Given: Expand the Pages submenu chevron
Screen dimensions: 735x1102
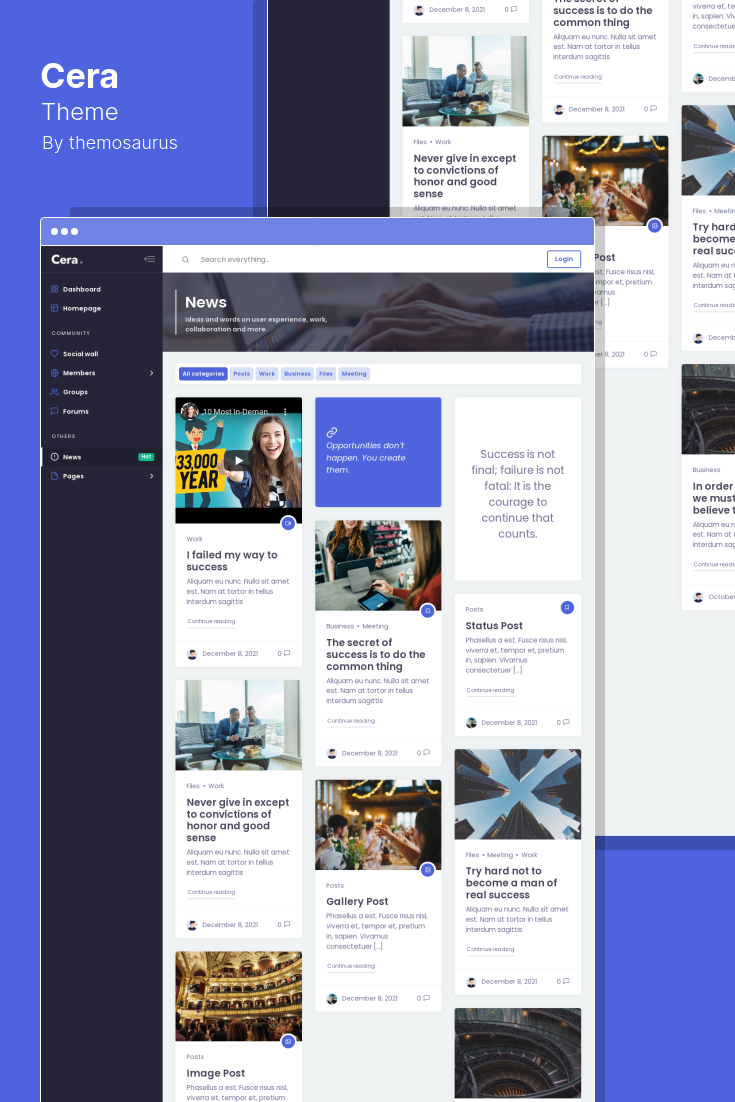Looking at the screenshot, I should [x=151, y=477].
